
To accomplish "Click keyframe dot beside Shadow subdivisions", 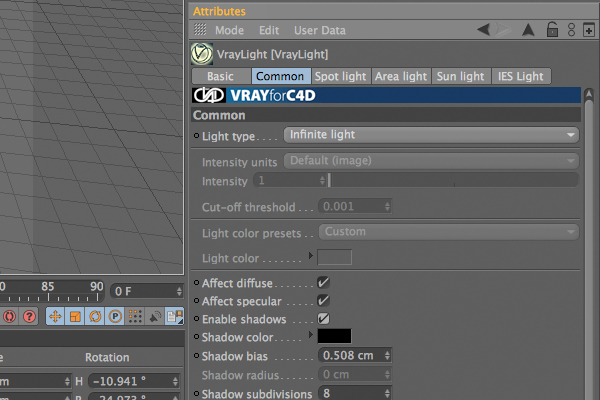I will coord(197,393).
